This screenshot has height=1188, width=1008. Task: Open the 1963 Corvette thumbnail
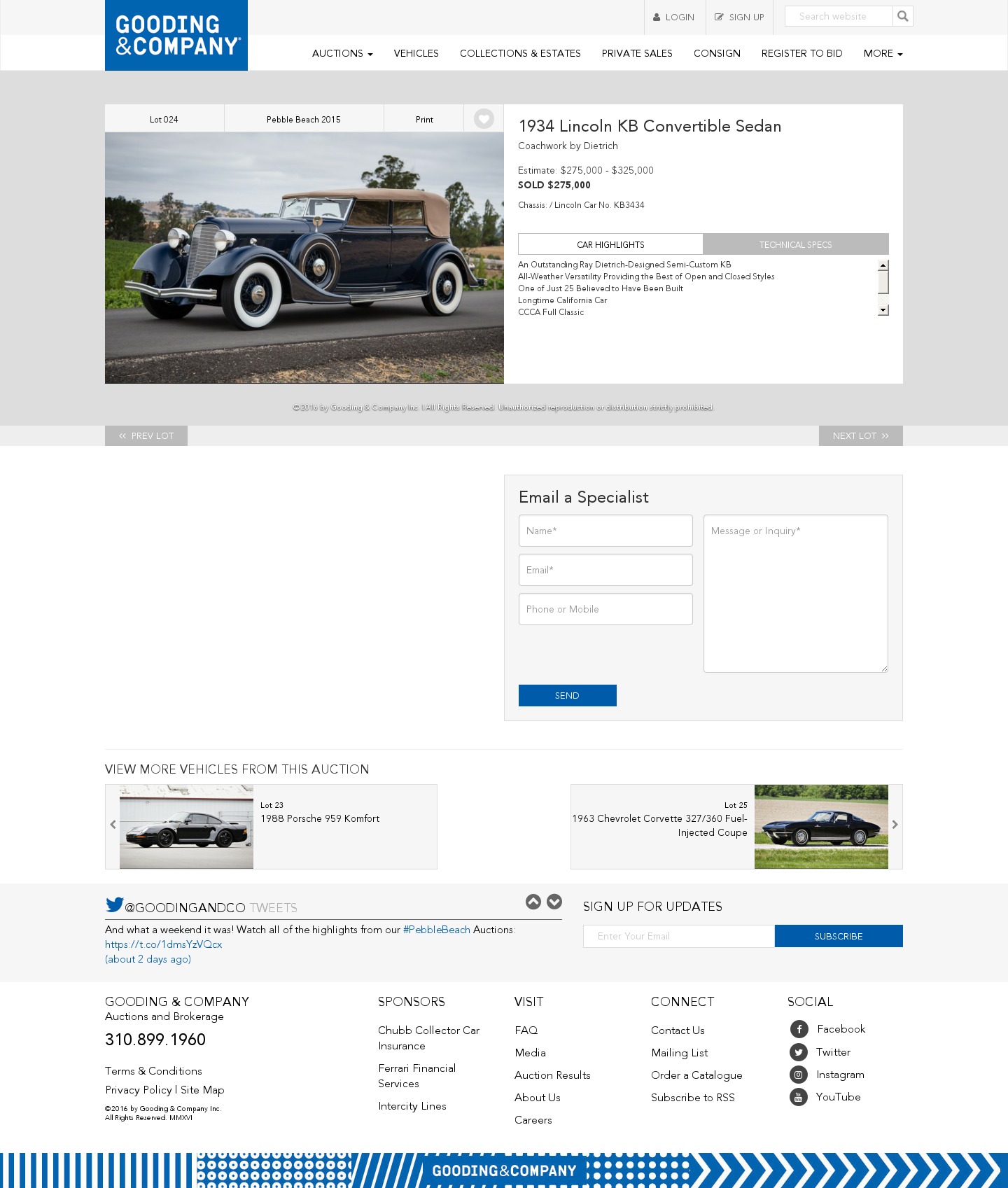click(x=821, y=827)
